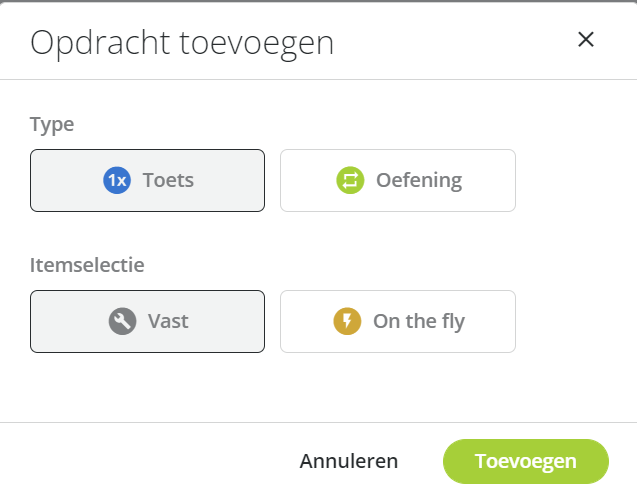Cancel via the Annuleren button

coord(349,461)
